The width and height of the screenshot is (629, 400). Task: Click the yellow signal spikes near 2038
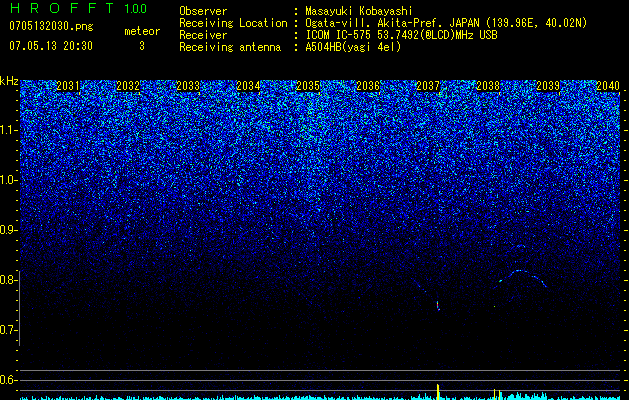pos(497,394)
